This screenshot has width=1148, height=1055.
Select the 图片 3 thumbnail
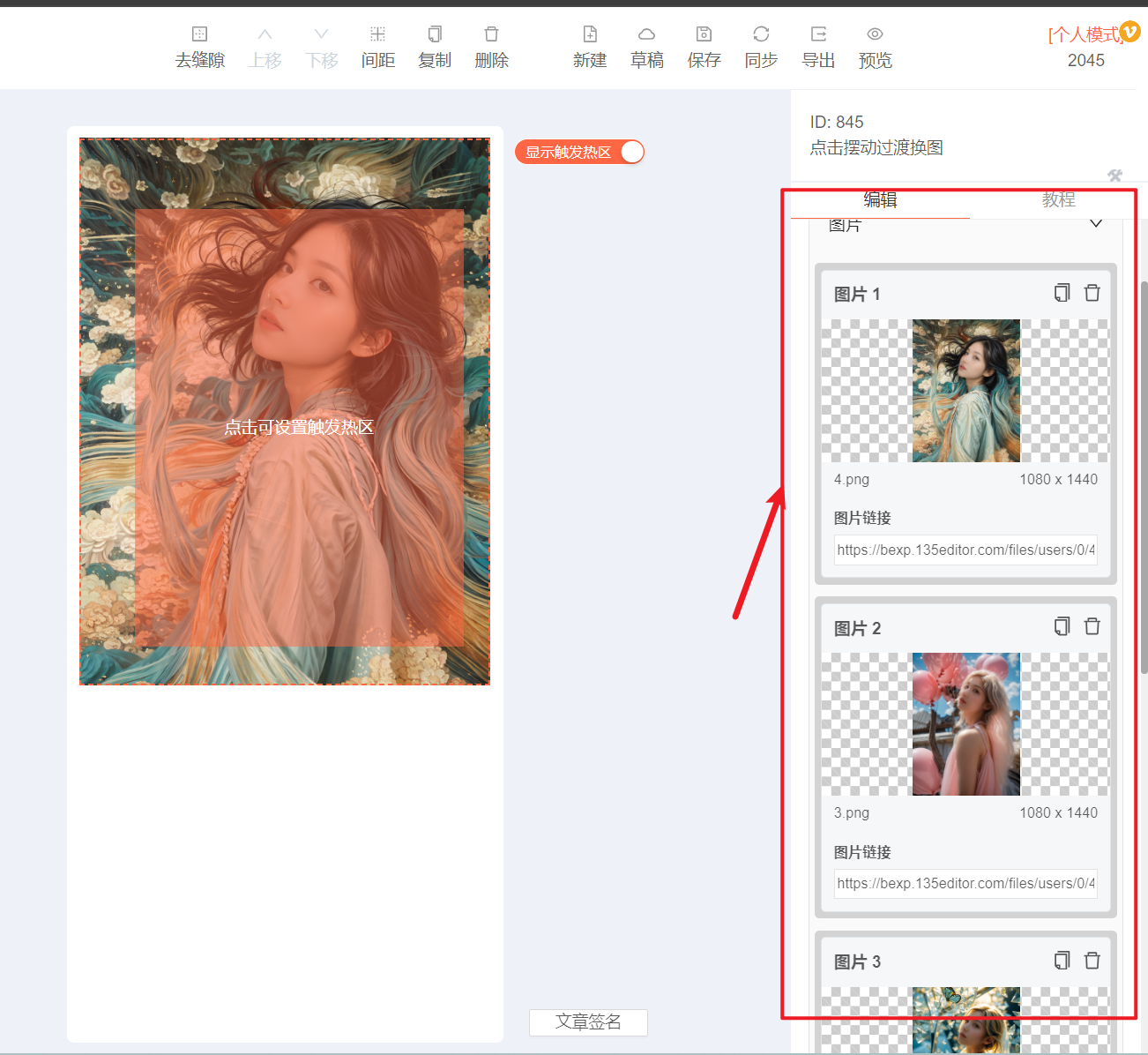click(965, 1021)
